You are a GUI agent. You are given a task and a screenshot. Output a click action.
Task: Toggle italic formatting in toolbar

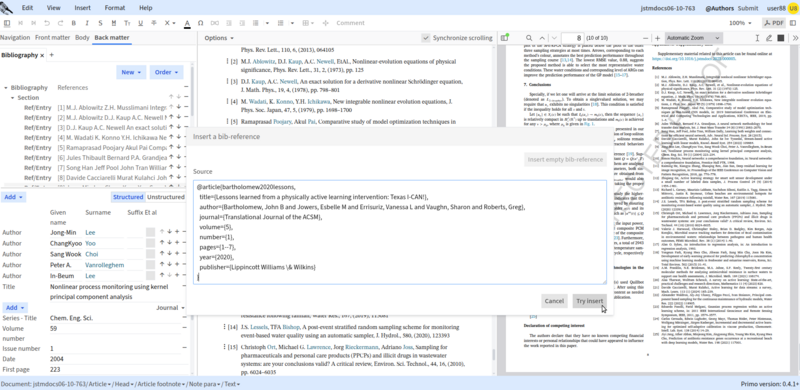coord(87,23)
